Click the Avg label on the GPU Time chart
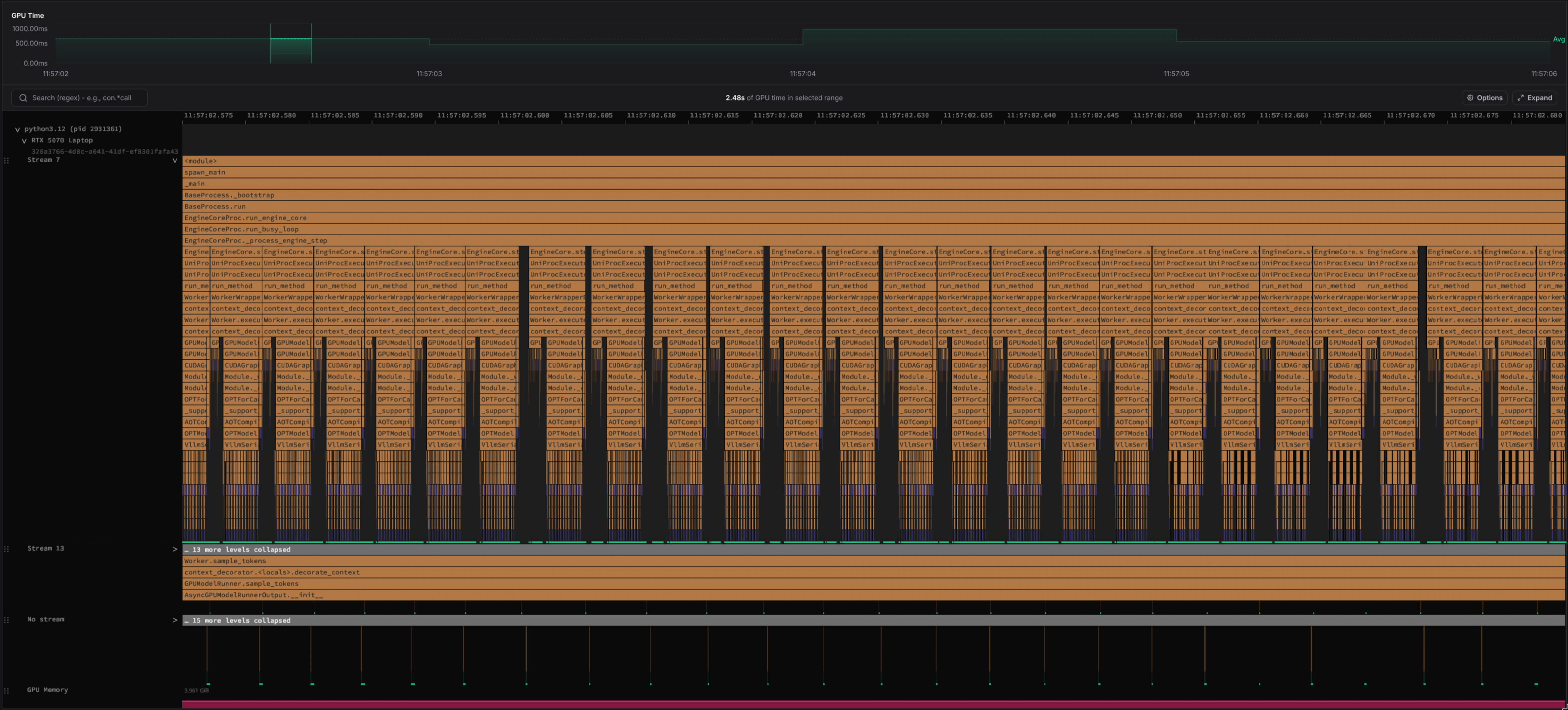 tap(1559, 40)
